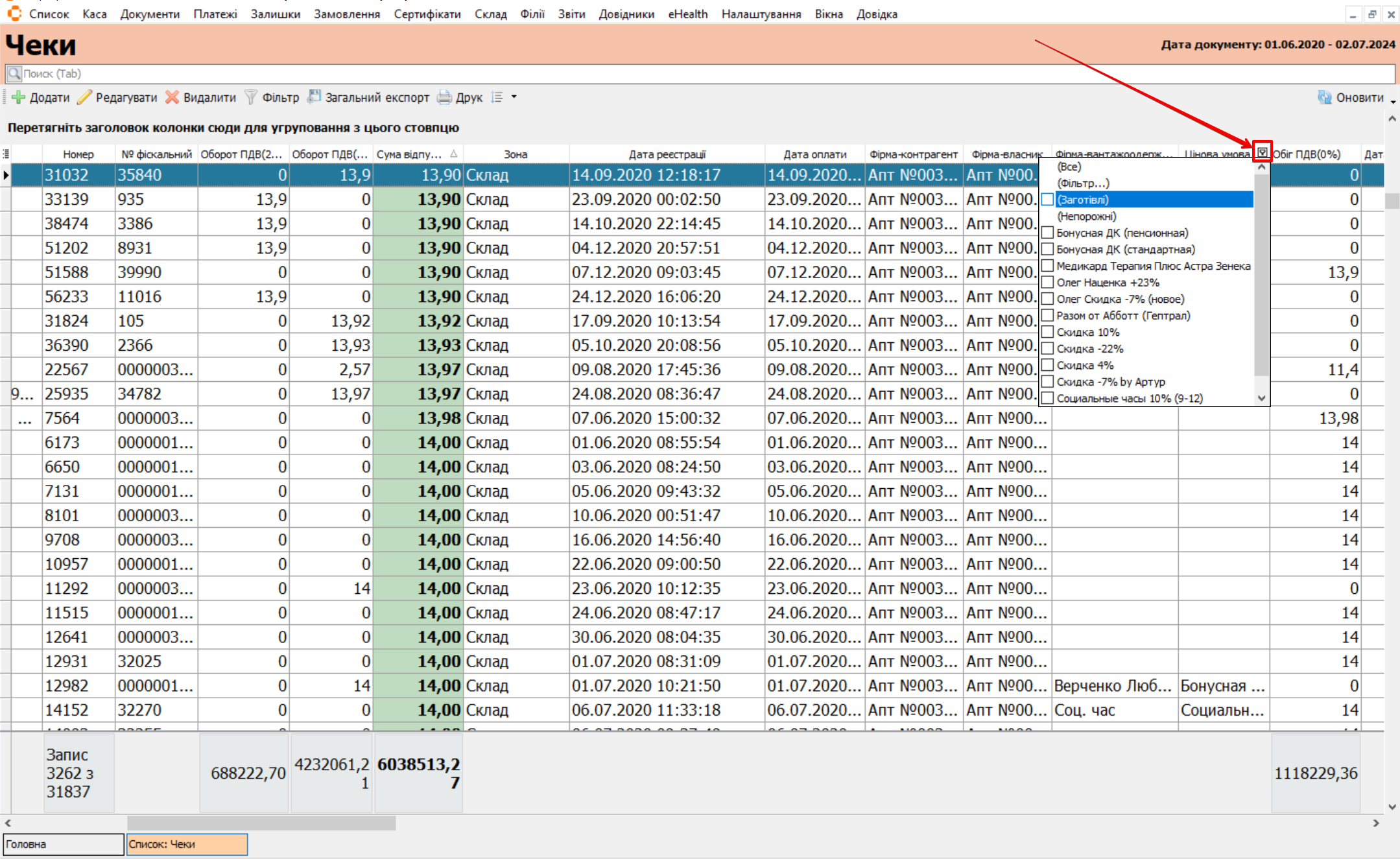Click the printer Друк icon
This screenshot has width=1400, height=859.
[444, 97]
